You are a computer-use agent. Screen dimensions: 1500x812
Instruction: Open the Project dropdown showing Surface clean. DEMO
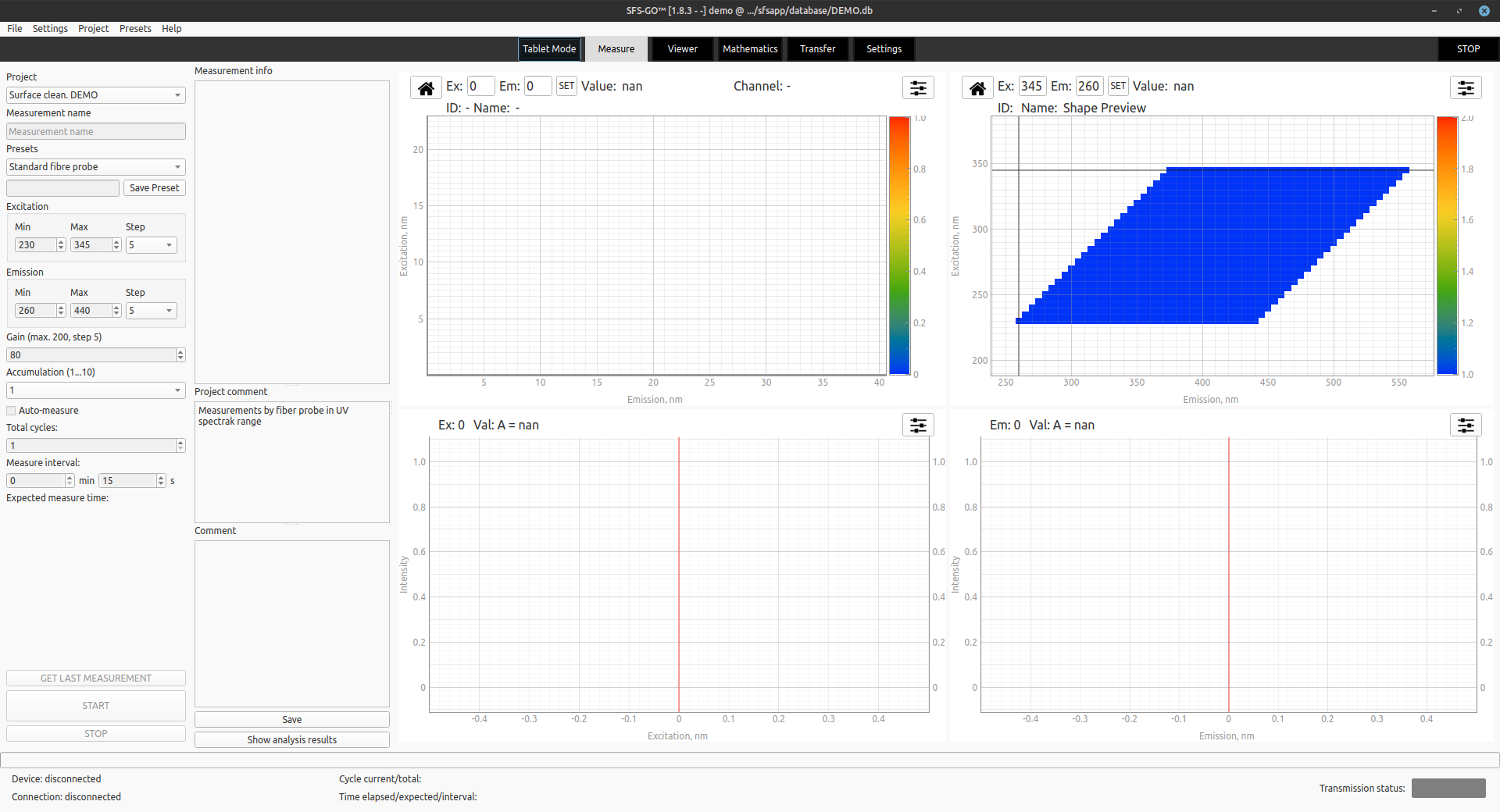coord(95,94)
